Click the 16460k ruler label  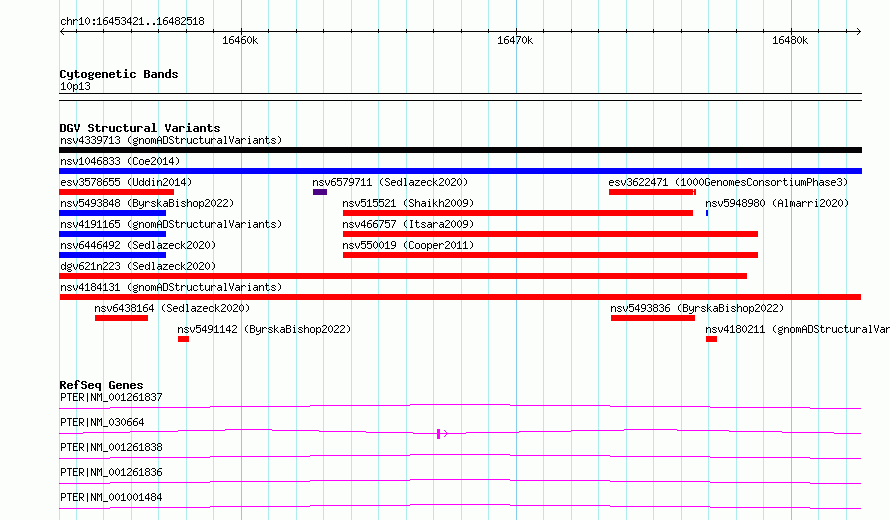point(240,40)
